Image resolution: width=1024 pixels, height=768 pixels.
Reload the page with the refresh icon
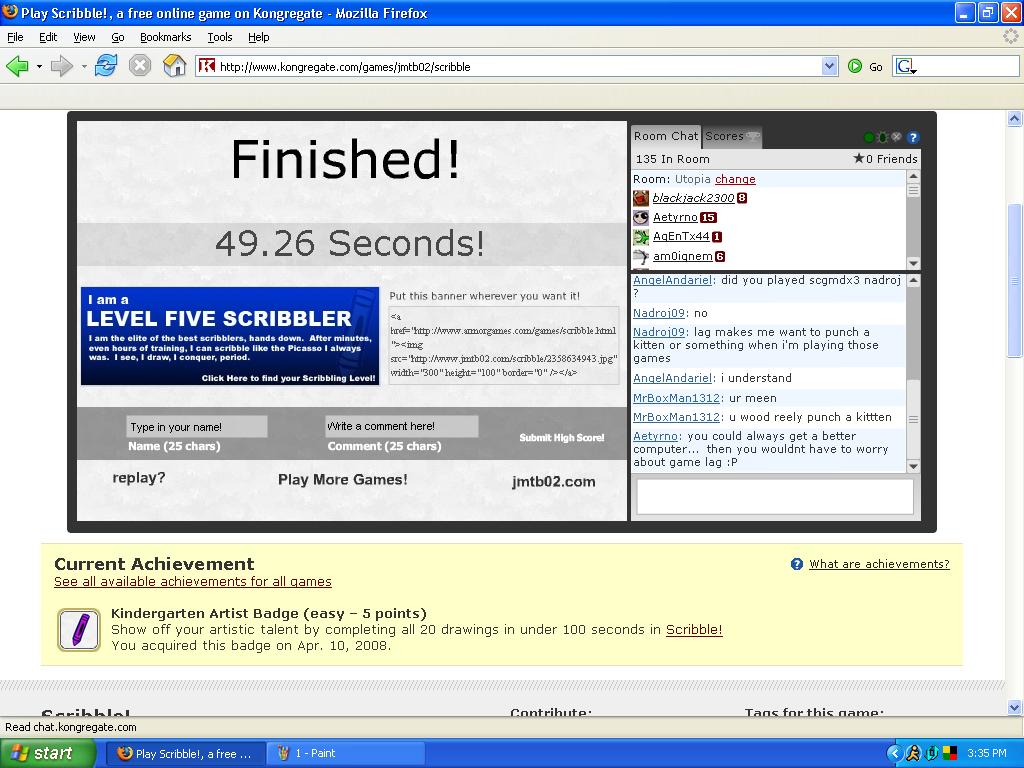click(x=106, y=66)
